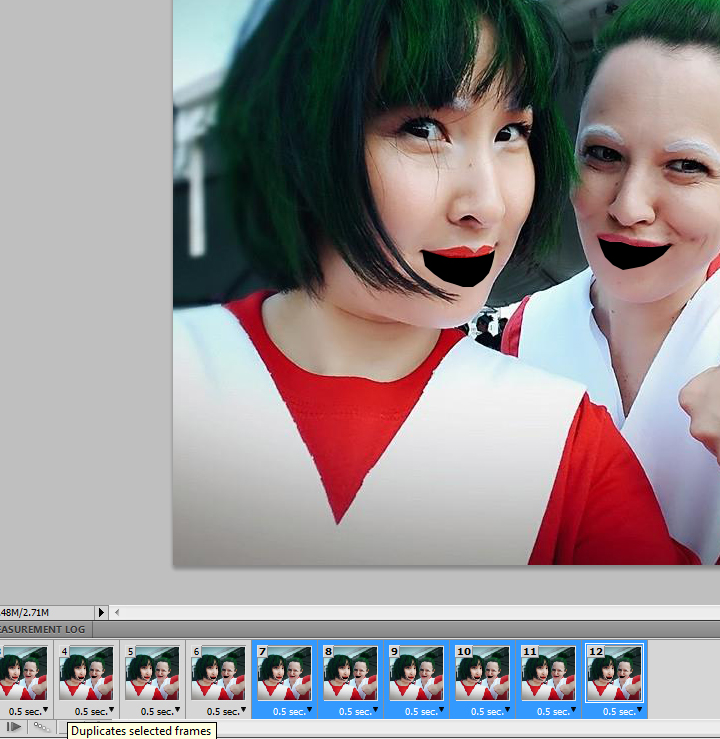This screenshot has width=720, height=739.
Task: Select animation frame 4 thumbnail
Action: coord(86,673)
